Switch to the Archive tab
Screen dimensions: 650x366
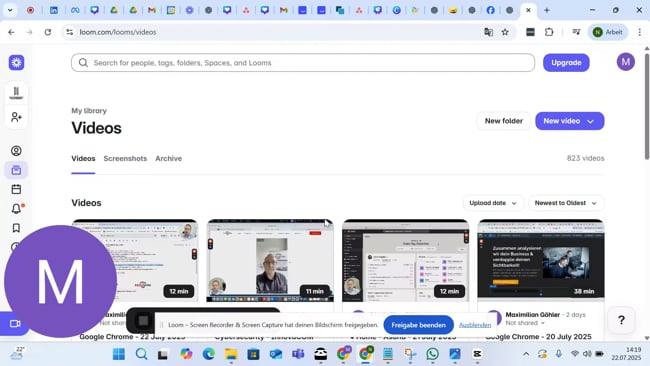169,159
